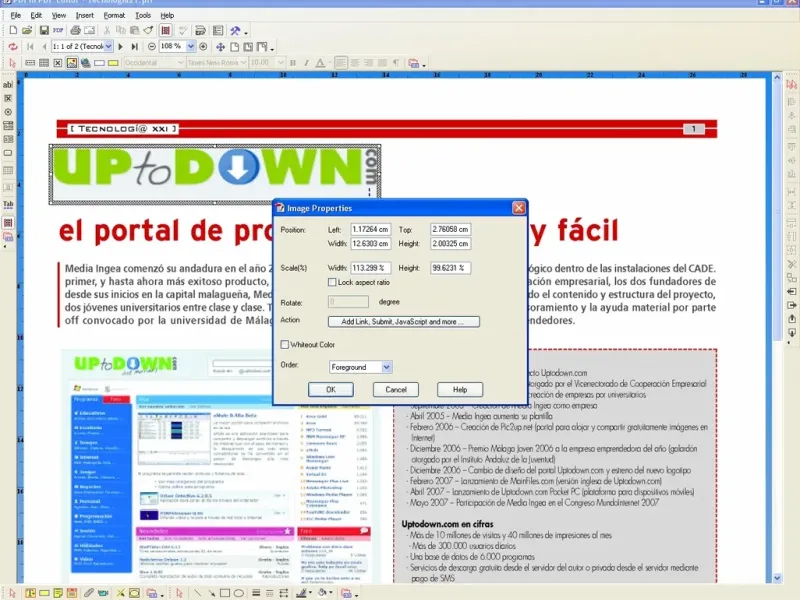Click the vertical scrollbar down arrow

click(777, 578)
